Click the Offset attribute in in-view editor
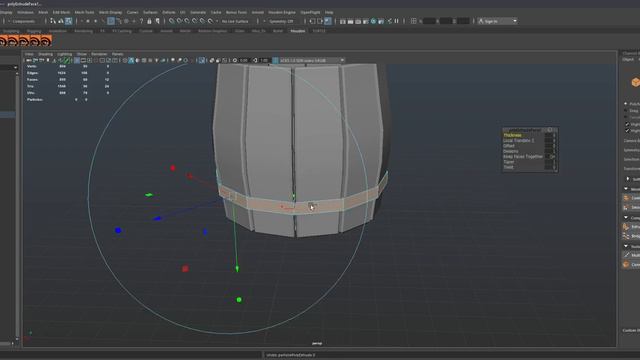The height and width of the screenshot is (360, 640). click(x=509, y=146)
